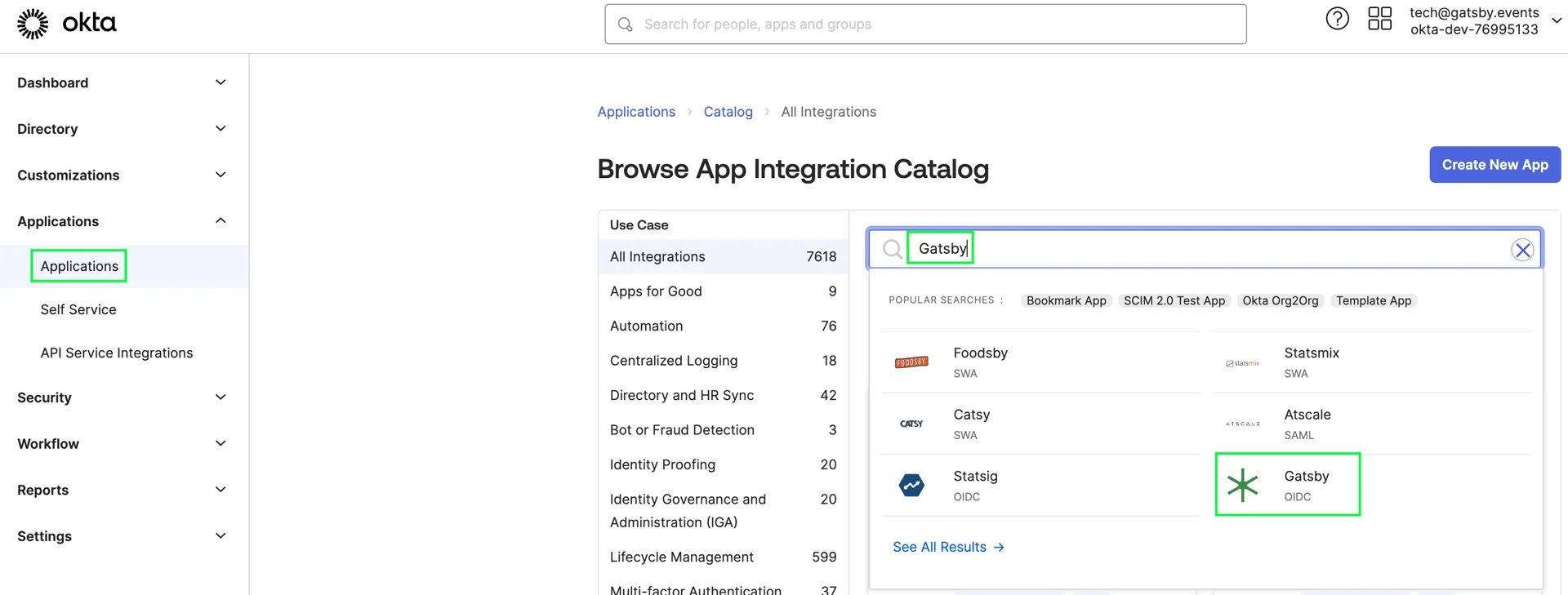1568x595 pixels.
Task: Choose the Bookmark App popular search
Action: coord(1066,300)
